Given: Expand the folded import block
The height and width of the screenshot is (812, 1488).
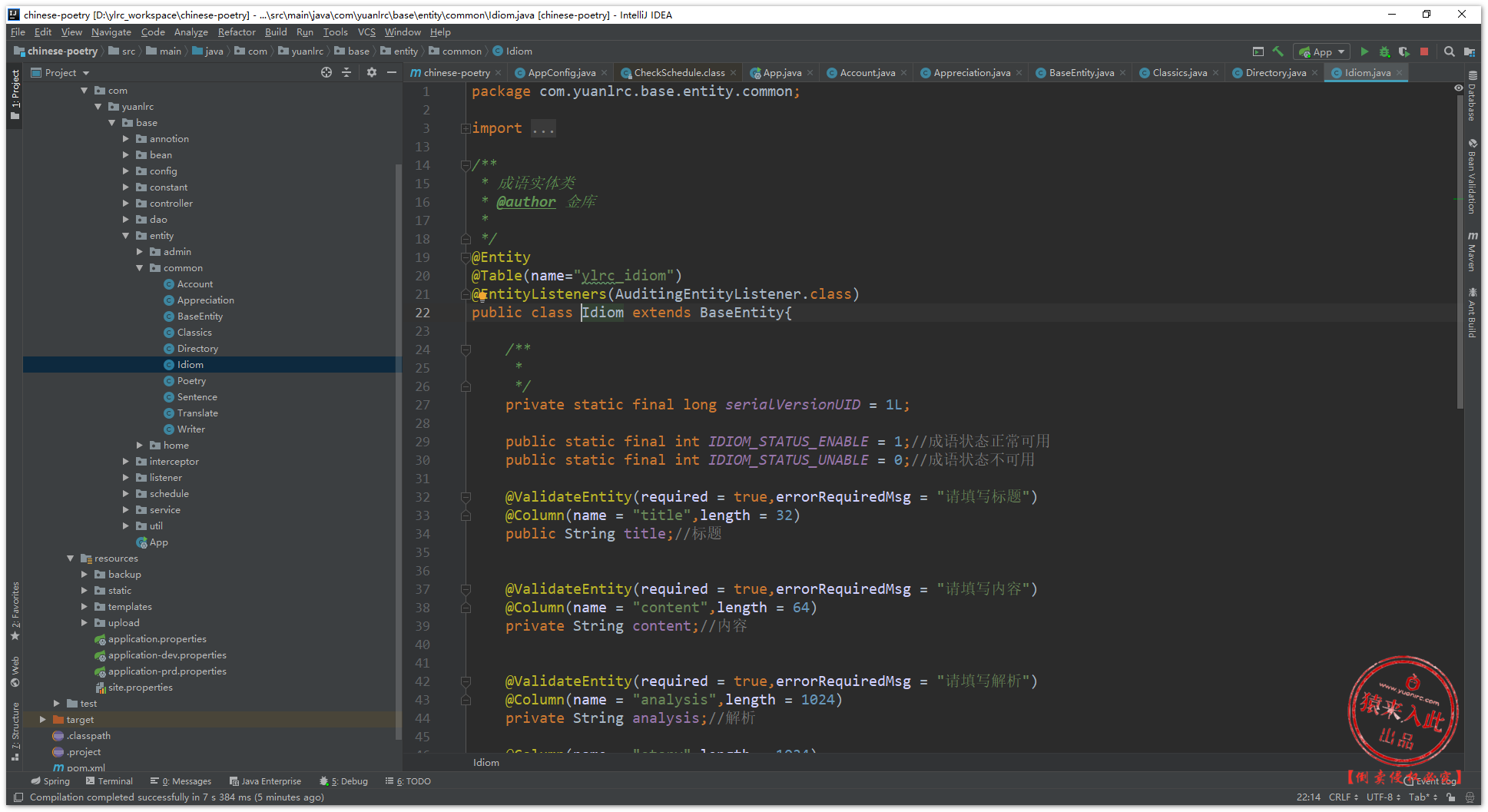Looking at the screenshot, I should tap(466, 128).
